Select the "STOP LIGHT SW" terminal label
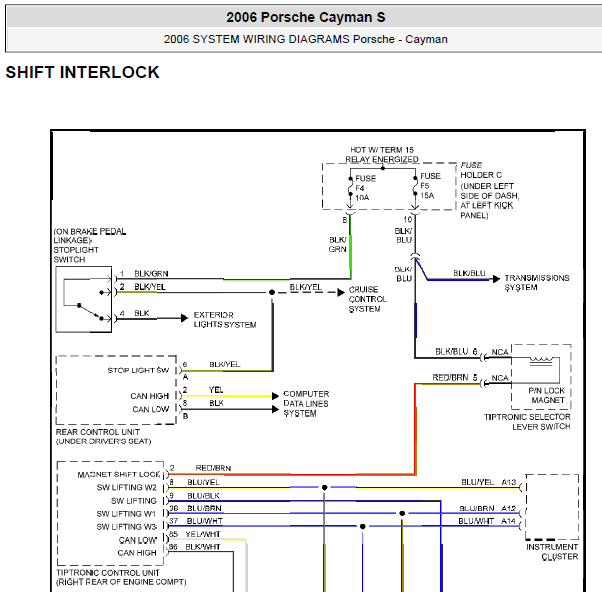 click(138, 370)
